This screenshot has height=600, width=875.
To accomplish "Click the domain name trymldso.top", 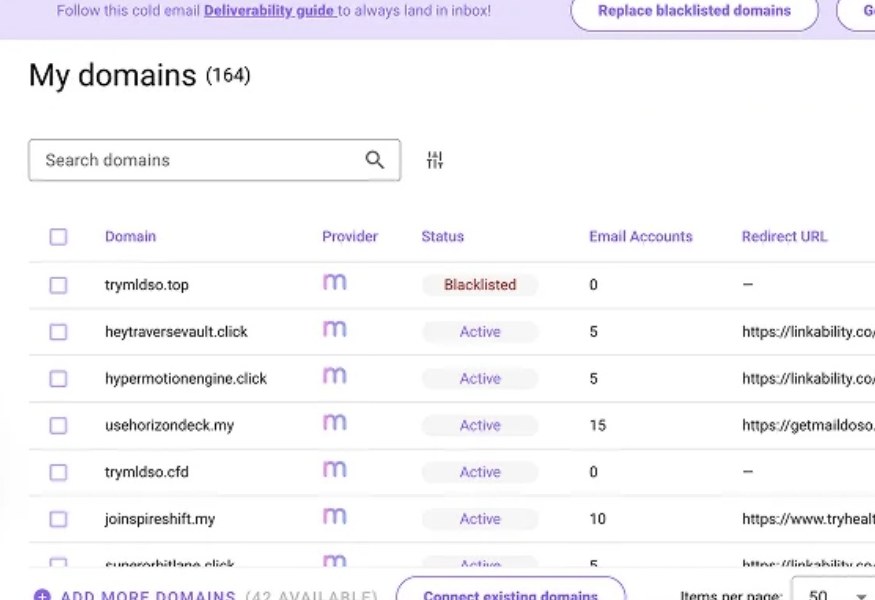I will (x=147, y=285).
